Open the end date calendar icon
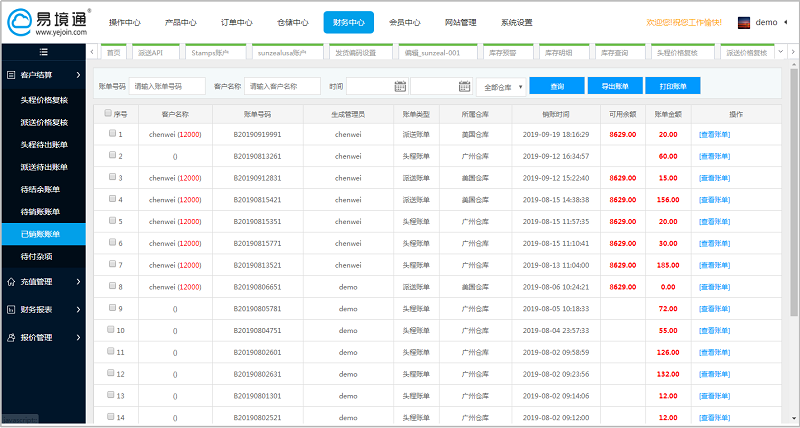 [463, 86]
